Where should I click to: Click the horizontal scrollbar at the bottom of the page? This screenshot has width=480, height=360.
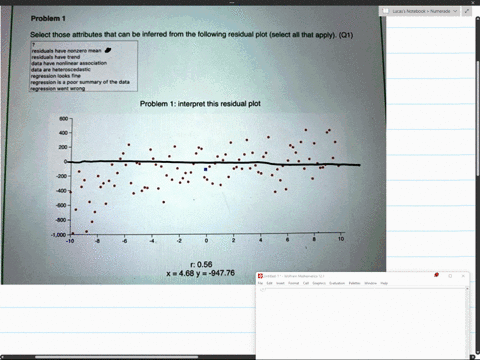click(x=117, y=357)
